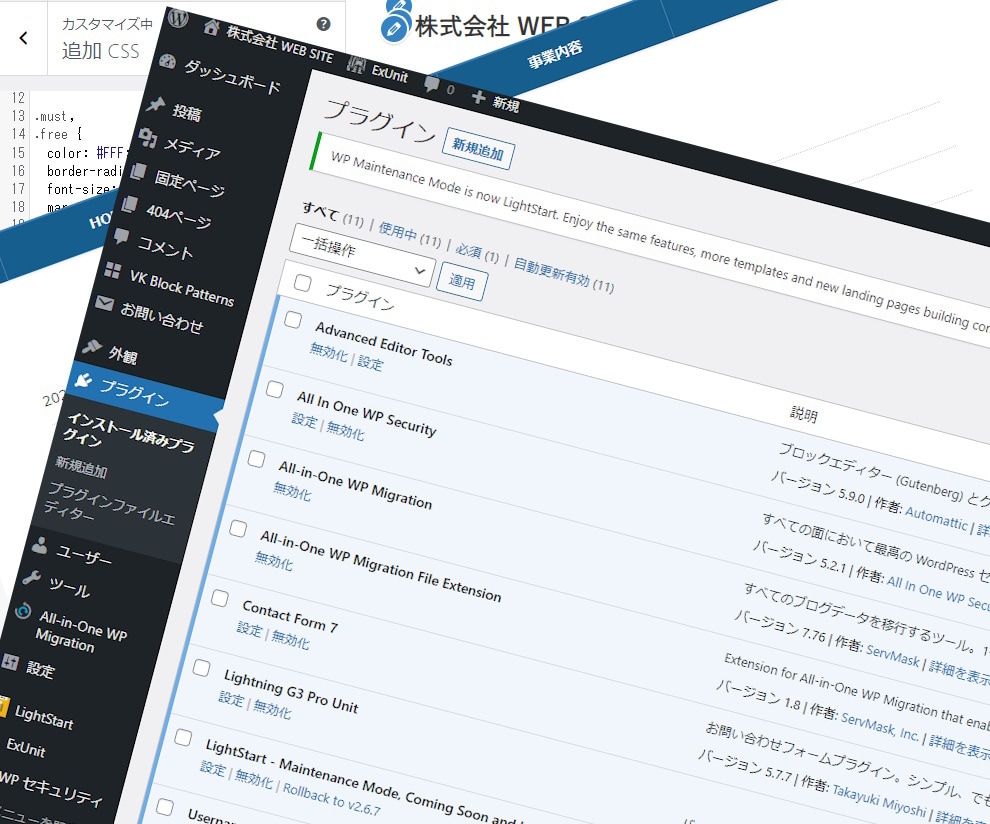Click the WordPress logo in admin bar
The height and width of the screenshot is (824, 990).
click(178, 19)
